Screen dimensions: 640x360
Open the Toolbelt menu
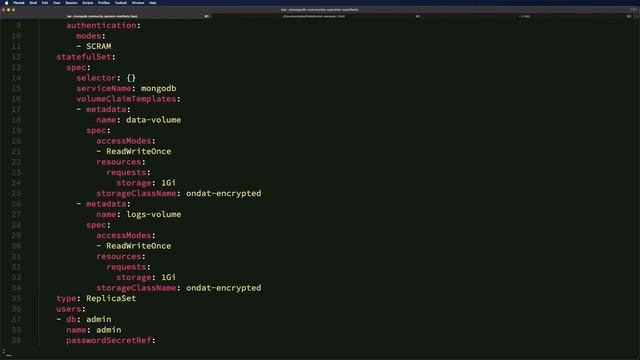point(120,3)
